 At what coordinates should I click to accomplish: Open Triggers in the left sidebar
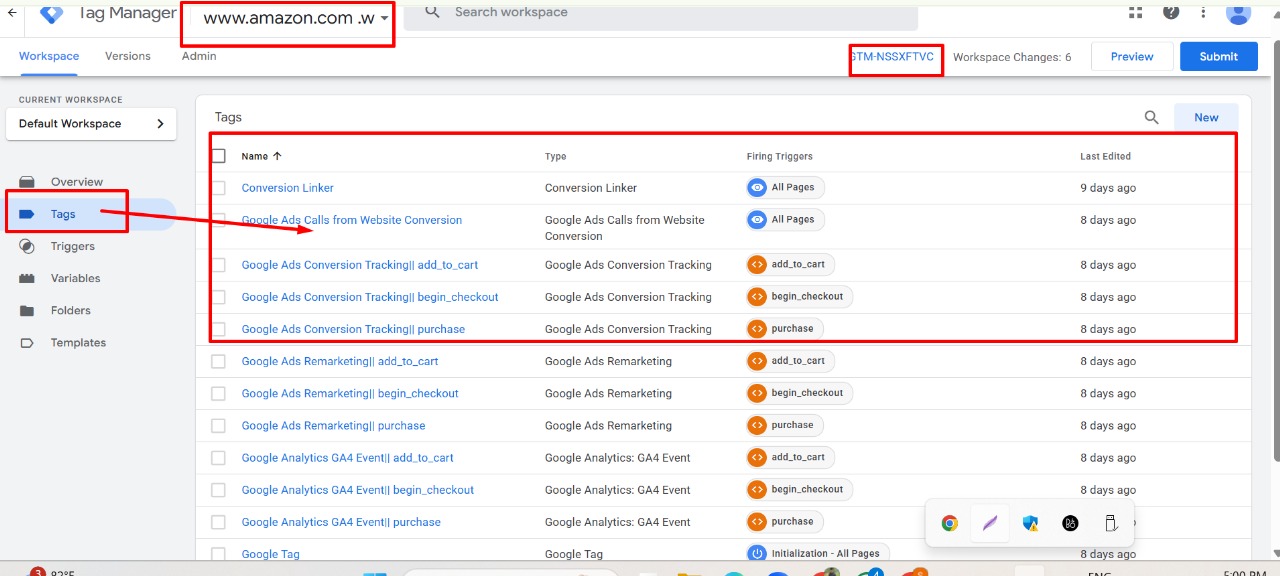point(72,246)
